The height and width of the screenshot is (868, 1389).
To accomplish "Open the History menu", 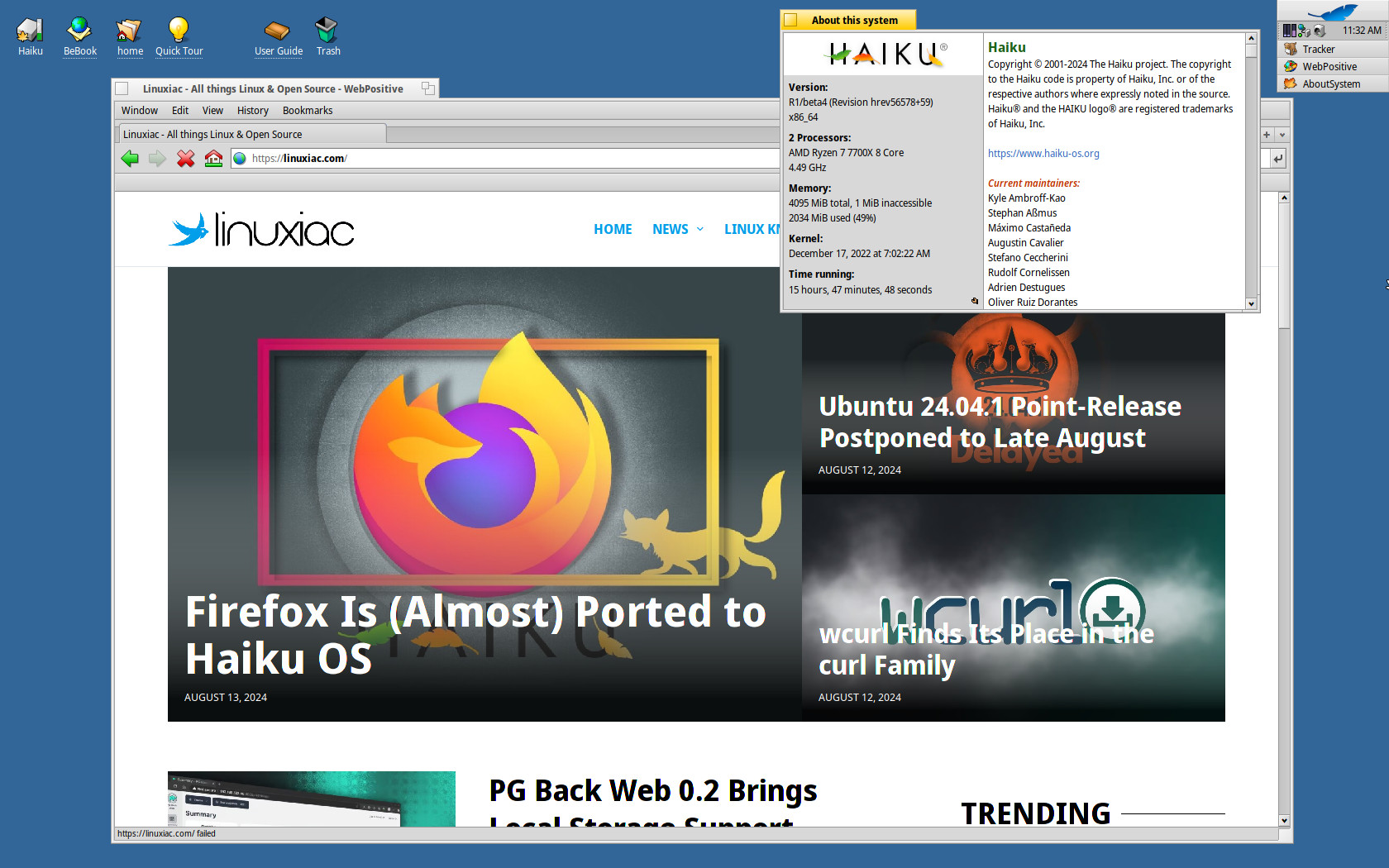I will pyautogui.click(x=252, y=111).
